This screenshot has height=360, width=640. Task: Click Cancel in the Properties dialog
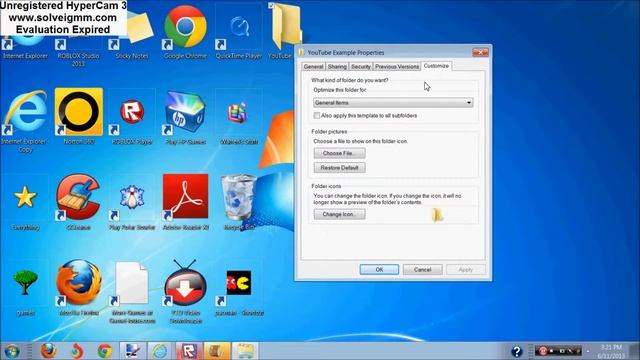click(422, 270)
